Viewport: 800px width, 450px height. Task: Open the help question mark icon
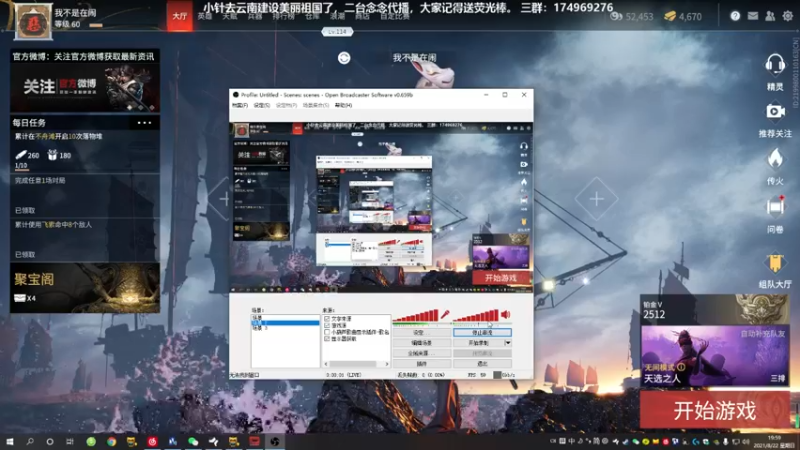coord(735,16)
